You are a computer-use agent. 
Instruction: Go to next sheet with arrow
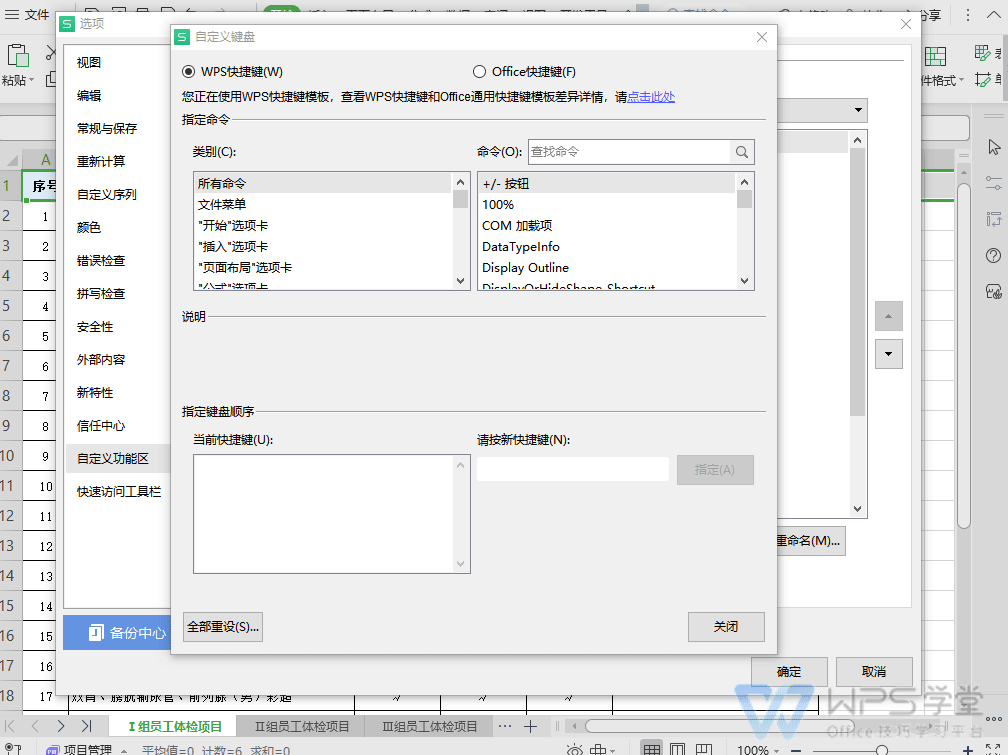(x=60, y=726)
